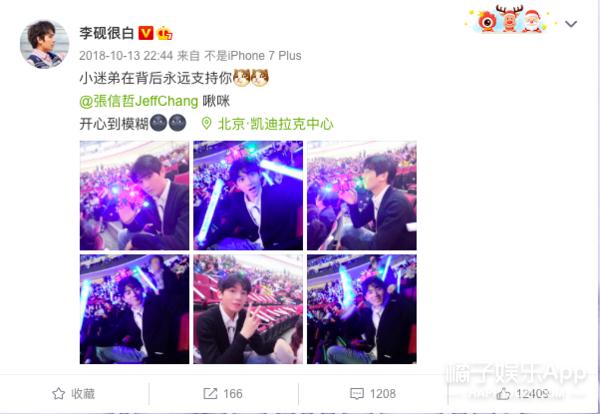Click the post timestamp 2018-10-13 22:44

click(126, 56)
